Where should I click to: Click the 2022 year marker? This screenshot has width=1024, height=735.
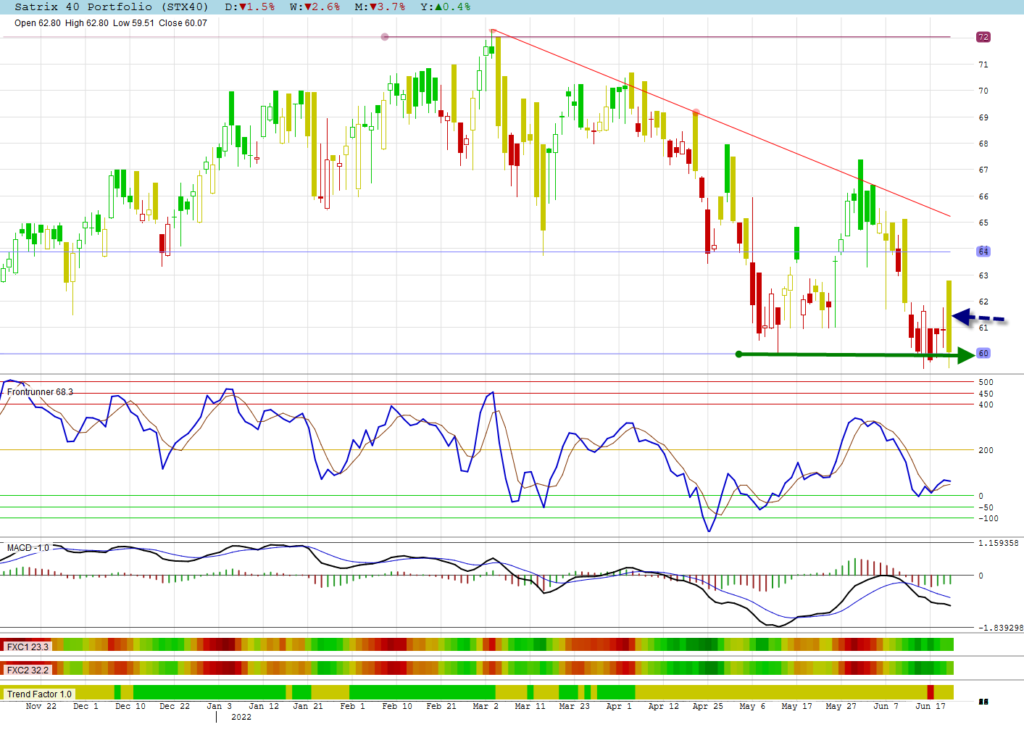click(241, 717)
